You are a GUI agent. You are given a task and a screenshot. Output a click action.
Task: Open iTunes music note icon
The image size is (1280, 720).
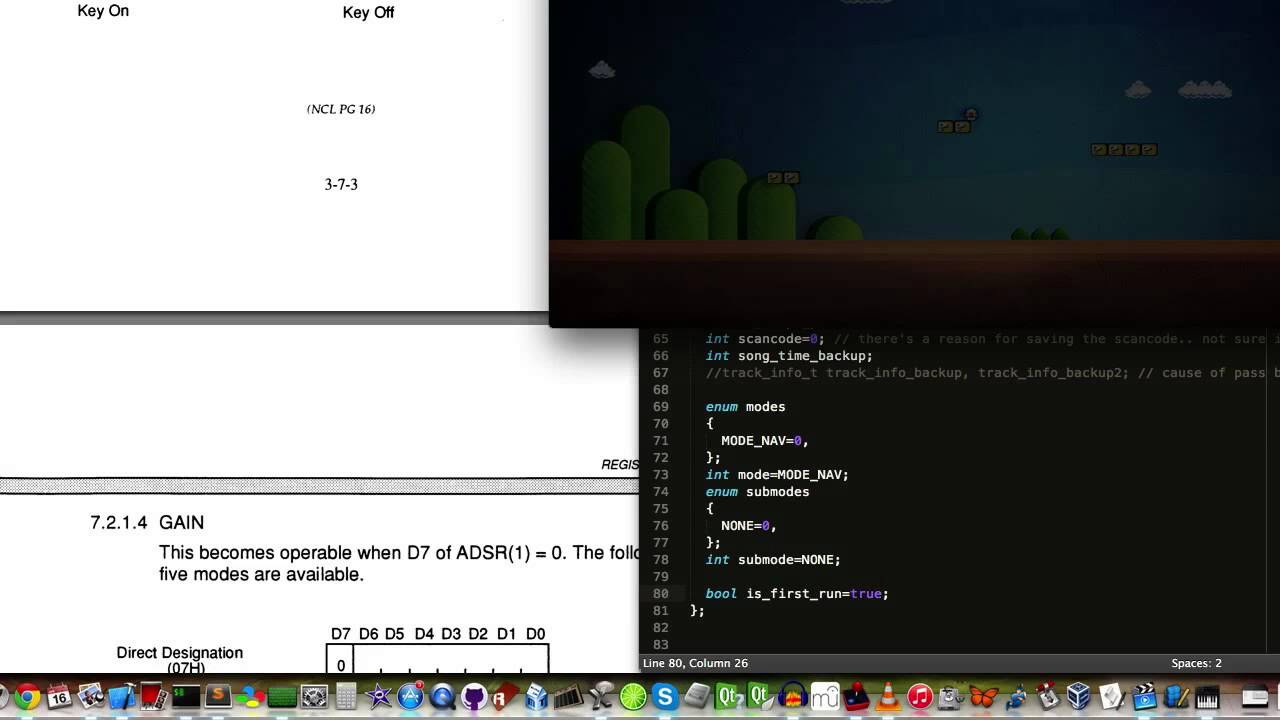point(920,696)
